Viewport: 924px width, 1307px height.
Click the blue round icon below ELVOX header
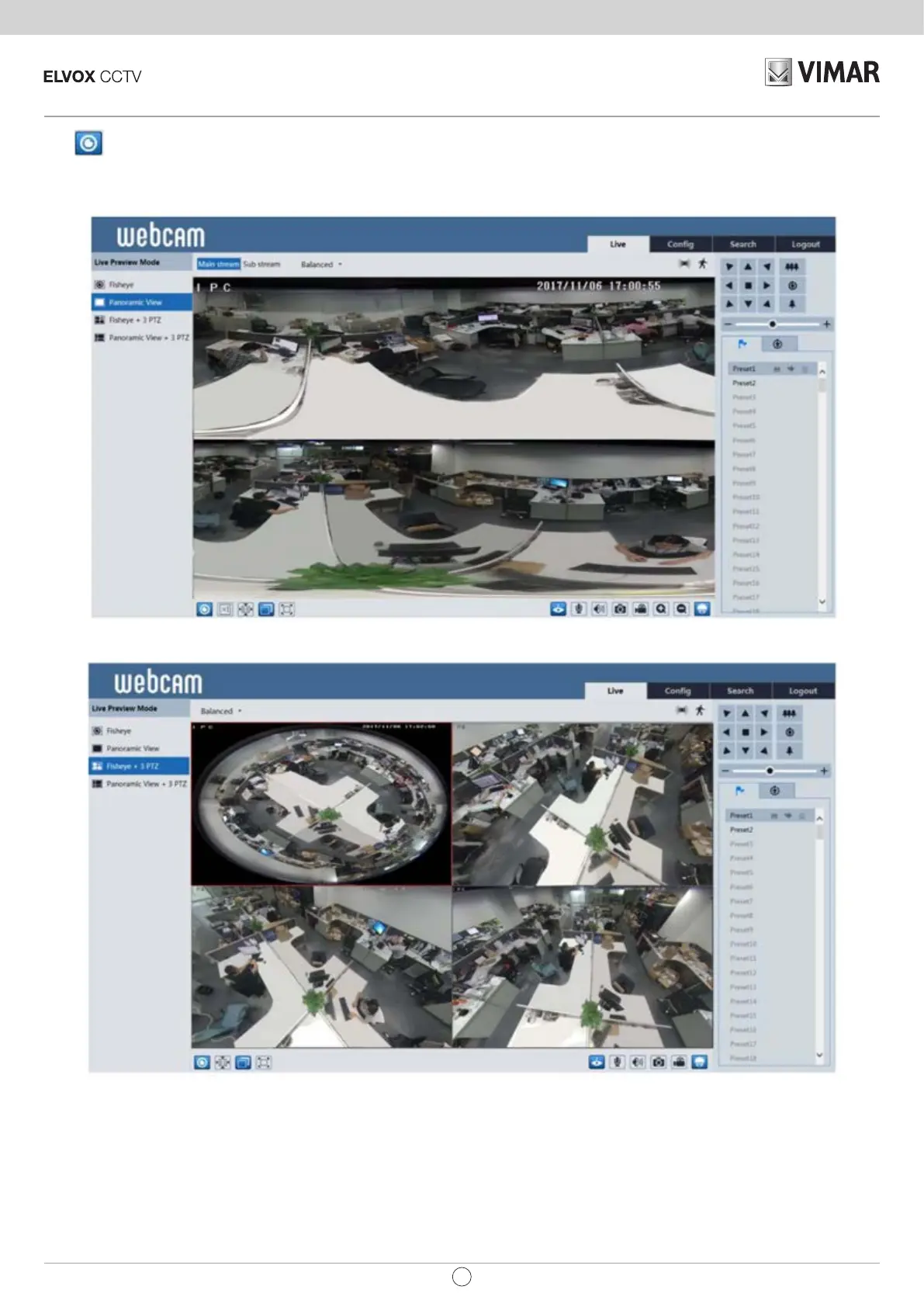(x=88, y=144)
